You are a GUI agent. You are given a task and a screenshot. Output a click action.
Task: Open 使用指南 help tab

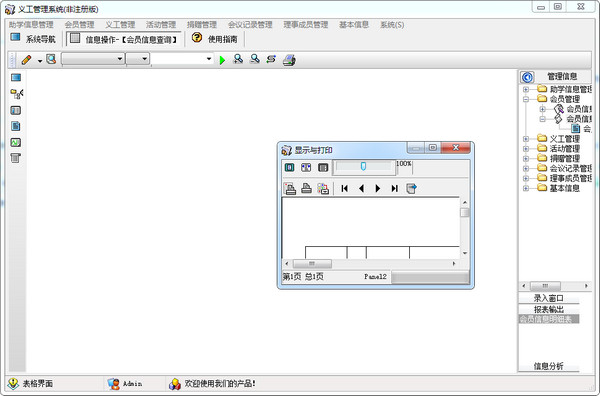tap(215, 39)
